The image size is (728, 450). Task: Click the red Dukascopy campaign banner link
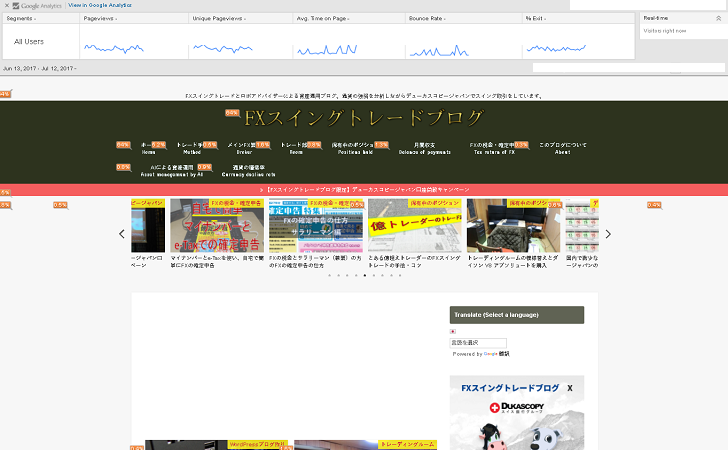point(364,189)
